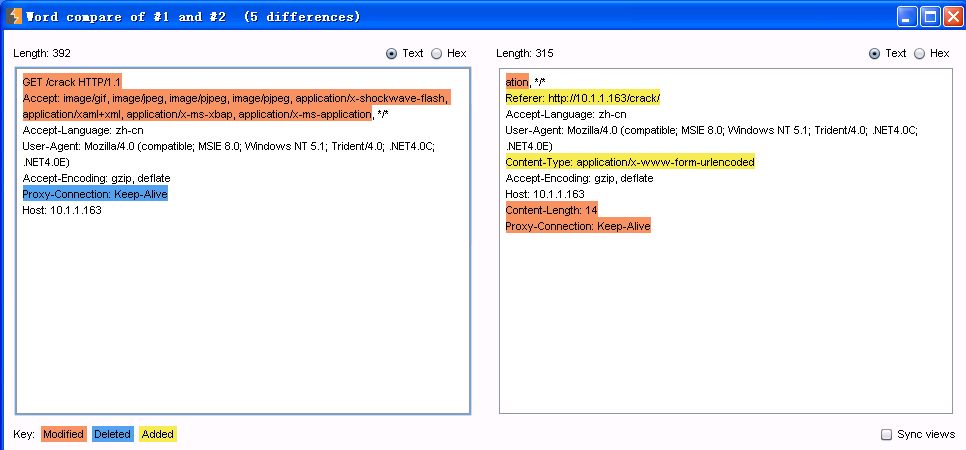Screen dimensions: 966x450
Task: Minimize the Word compare window
Action: point(907,17)
